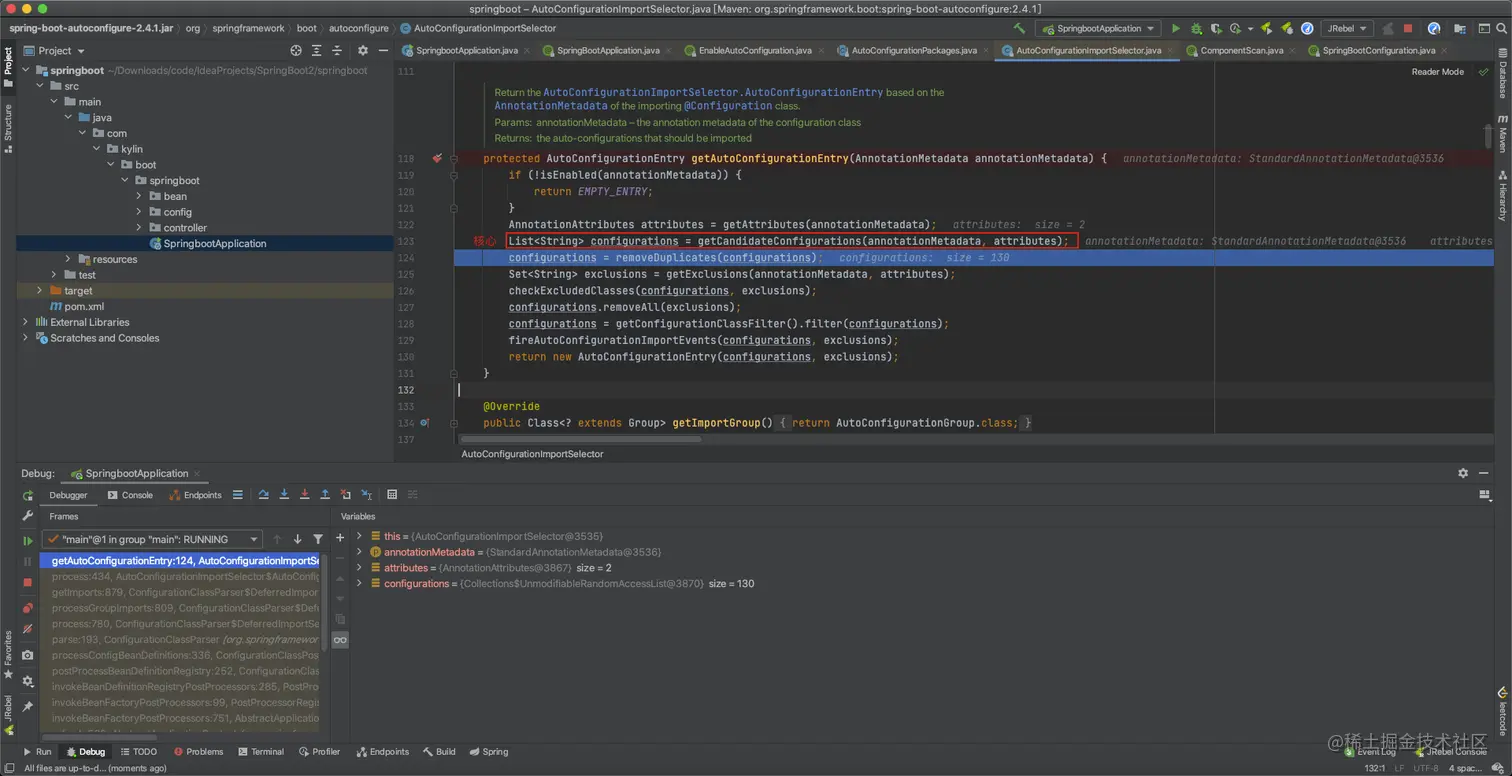
Task: Open the Profiler tool window
Action: click(x=319, y=752)
